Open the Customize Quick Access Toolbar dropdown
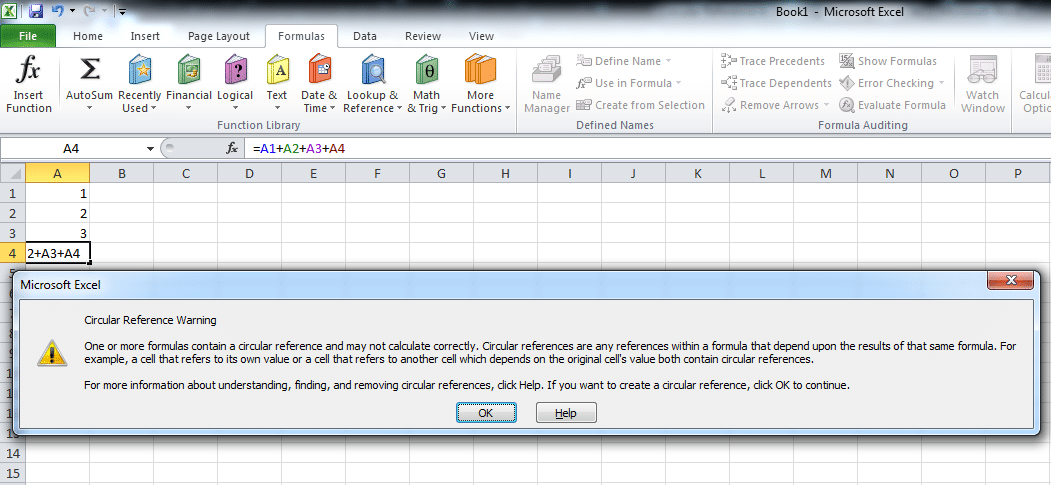This screenshot has height=485, width=1051. point(122,12)
